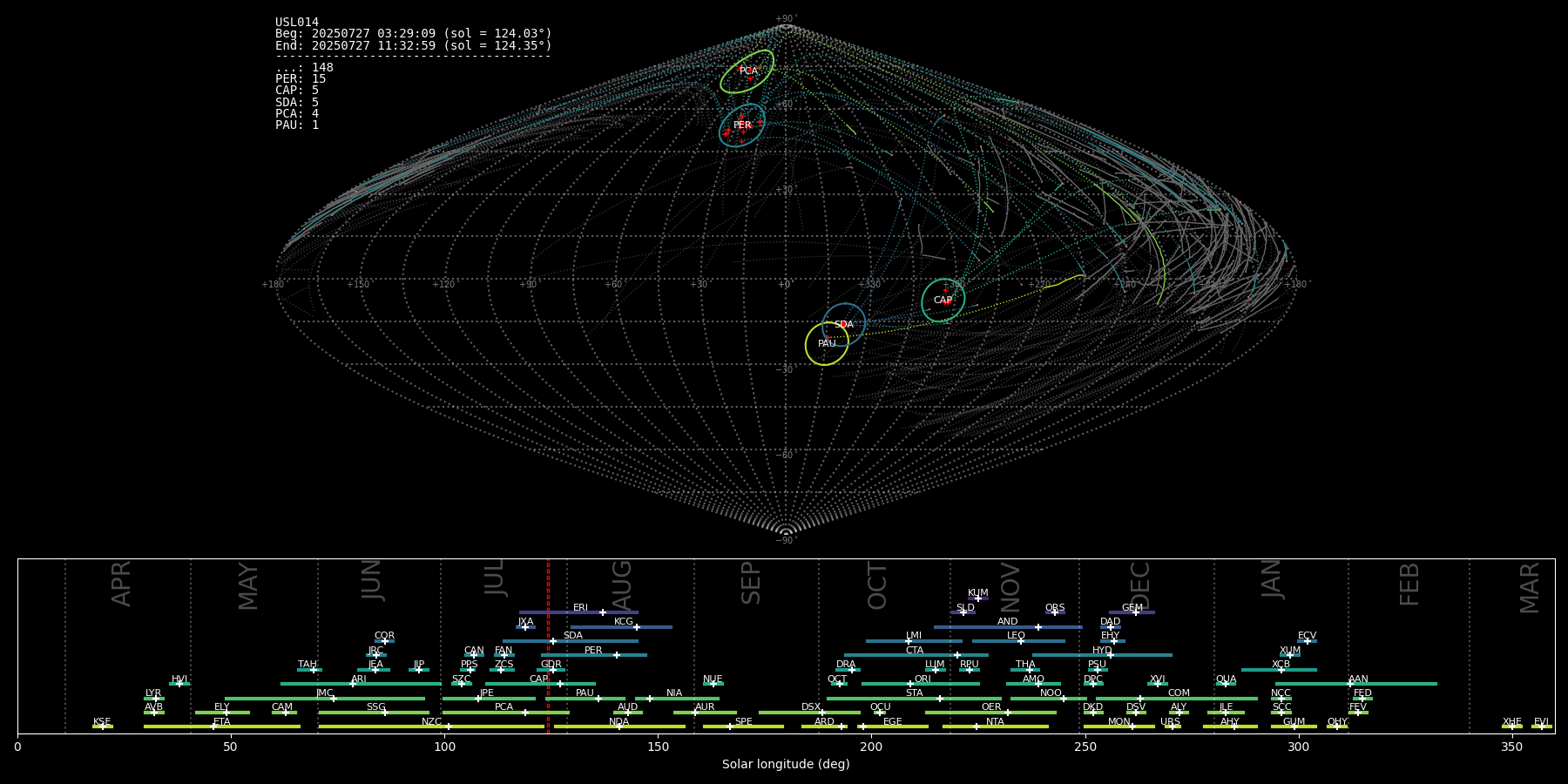Click the DRA shower bar in timeline
The image size is (1568, 784).
[848, 670]
